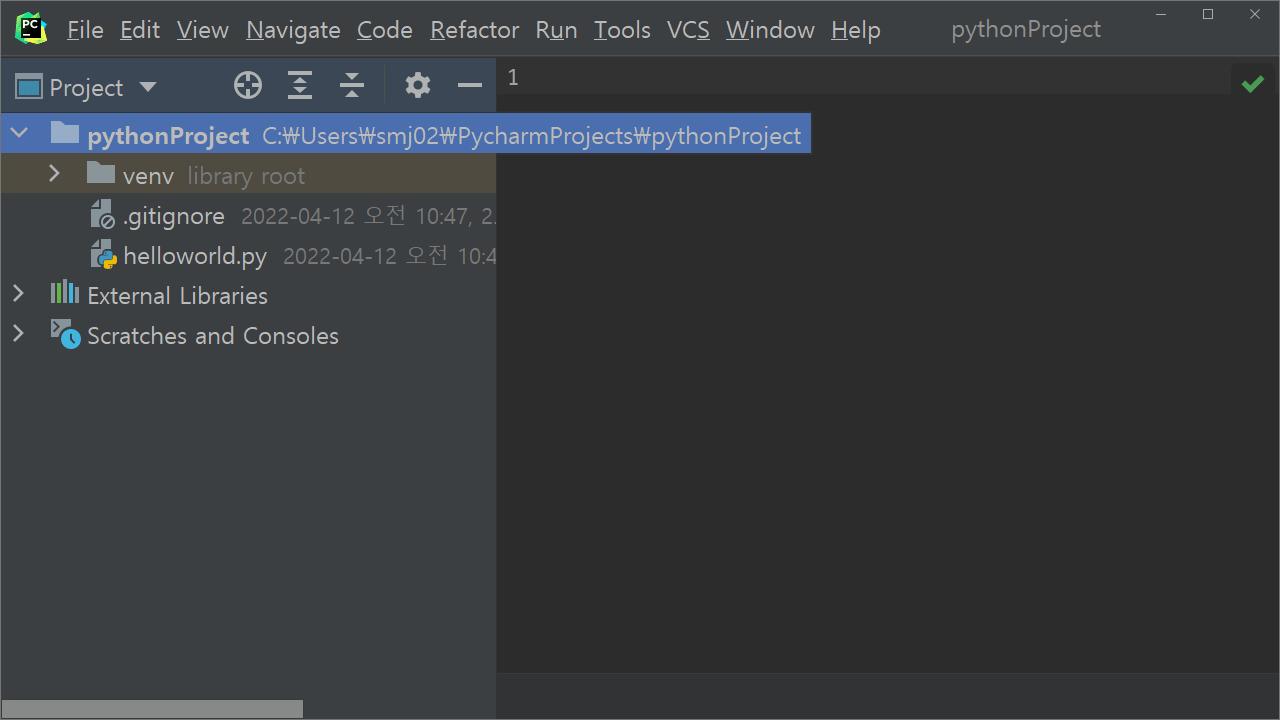This screenshot has height=720, width=1280.
Task: Click the Scratches and Consoles clock icon
Action: pos(66,334)
